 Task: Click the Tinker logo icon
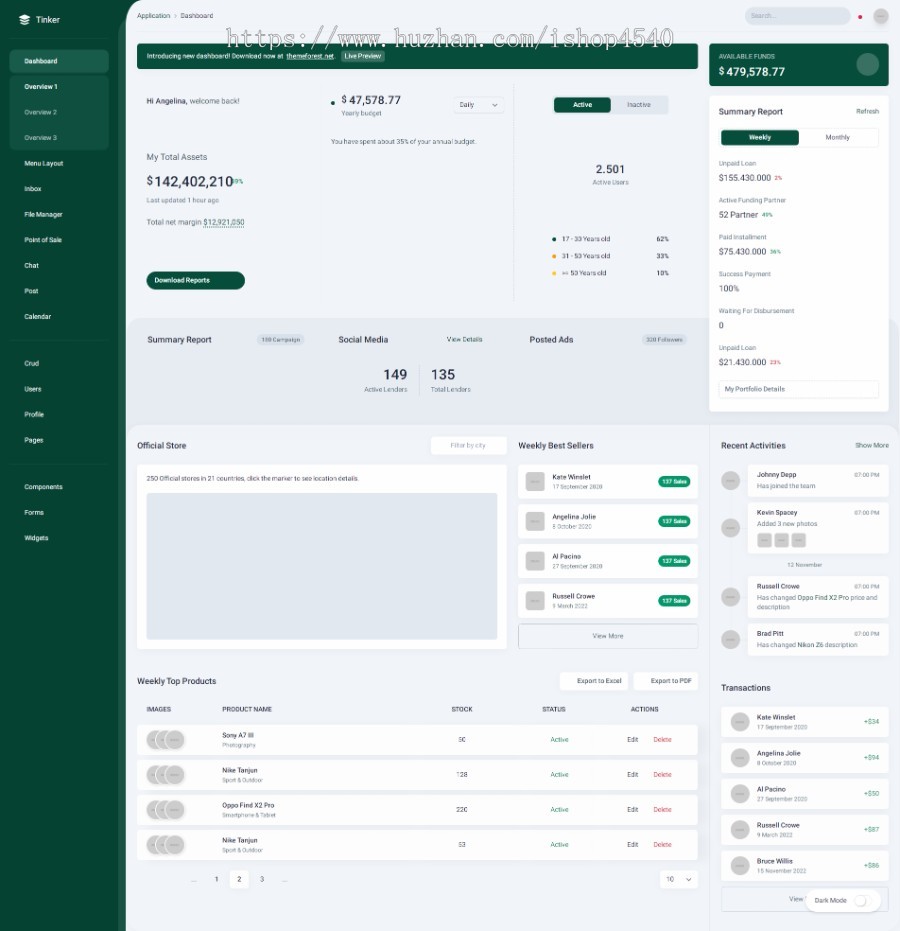tap(24, 20)
